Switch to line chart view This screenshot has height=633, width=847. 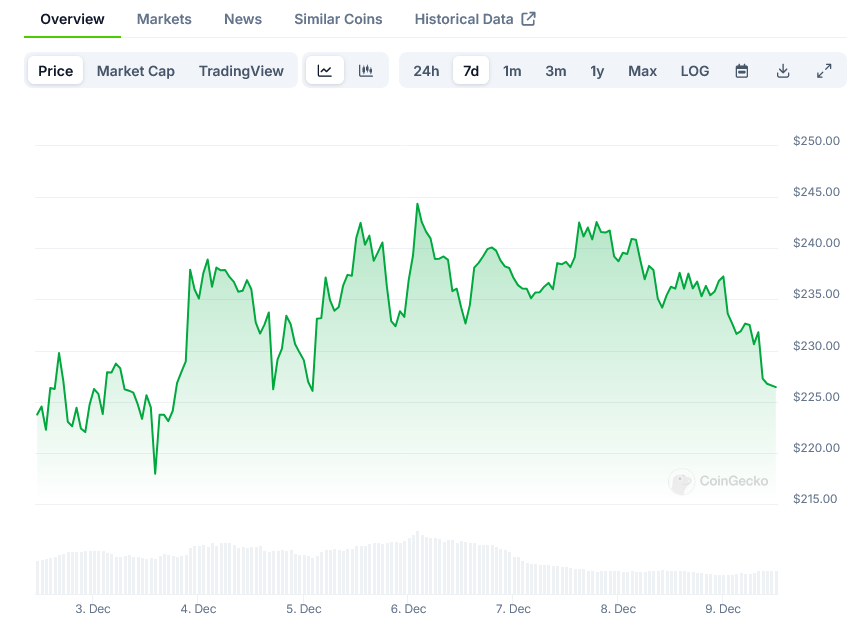(325, 71)
